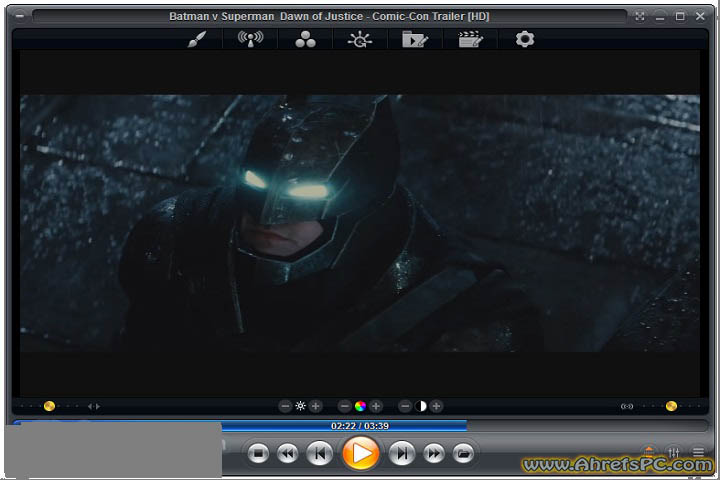Click the half black-white contrast icon
Image resolution: width=720 pixels, height=480 pixels.
[421, 406]
